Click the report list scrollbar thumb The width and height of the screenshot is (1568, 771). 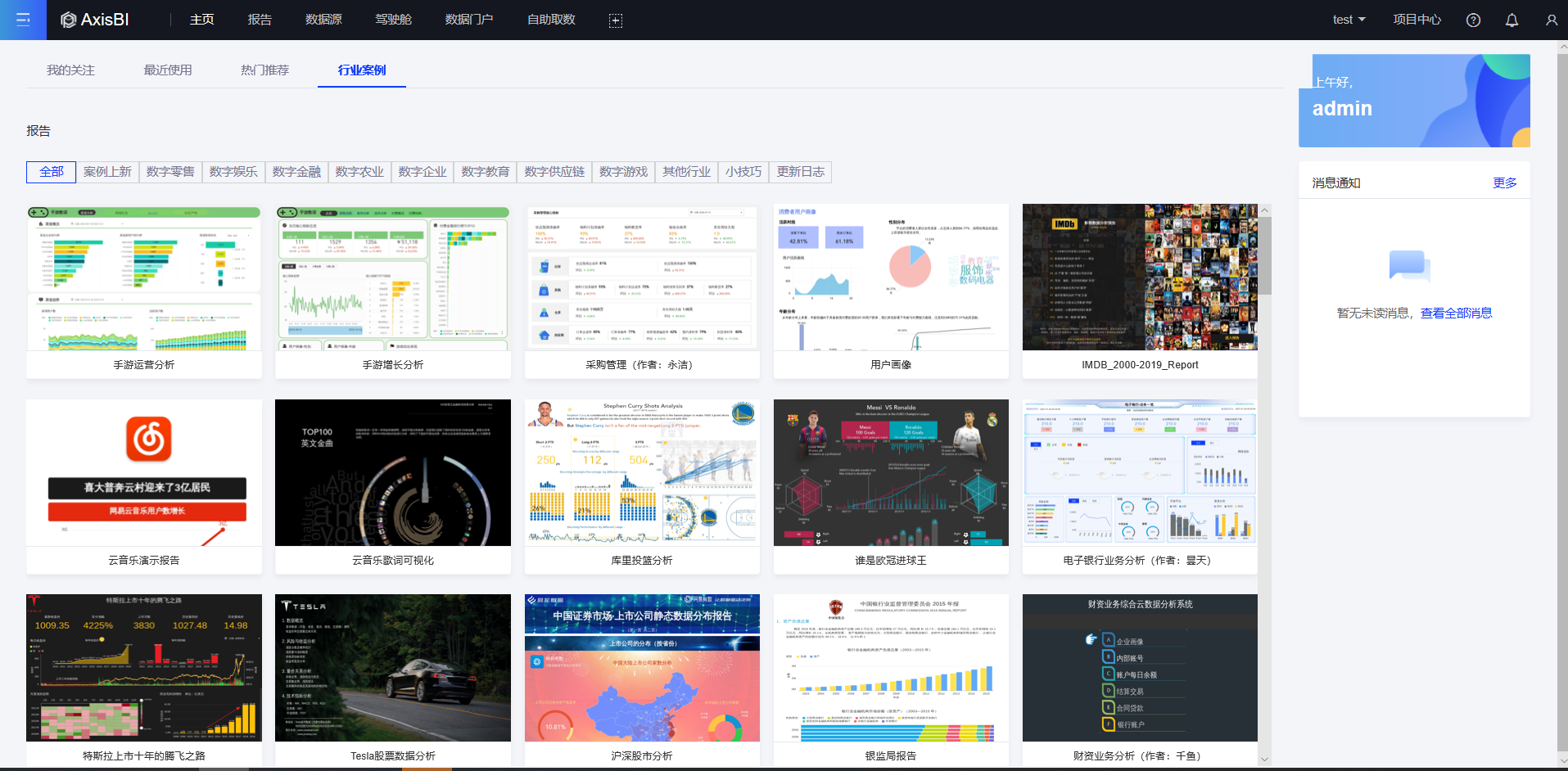[1265, 255]
